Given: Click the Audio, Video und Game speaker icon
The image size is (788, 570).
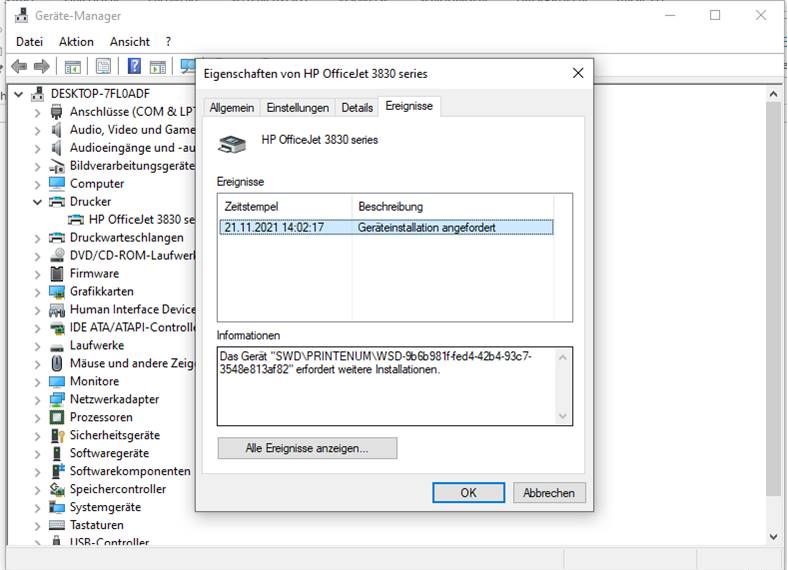Looking at the screenshot, I should pos(56,130).
